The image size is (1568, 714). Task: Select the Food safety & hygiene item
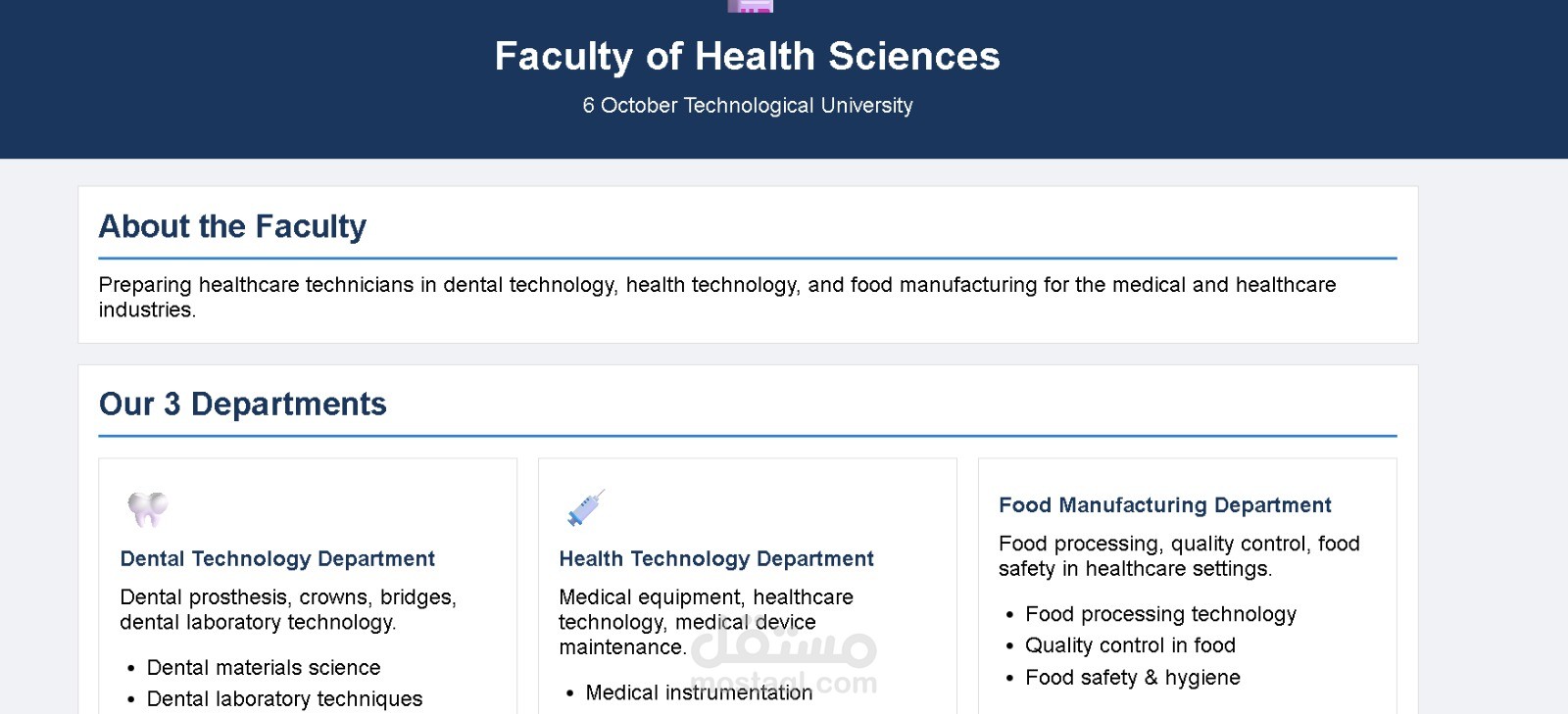click(1132, 678)
